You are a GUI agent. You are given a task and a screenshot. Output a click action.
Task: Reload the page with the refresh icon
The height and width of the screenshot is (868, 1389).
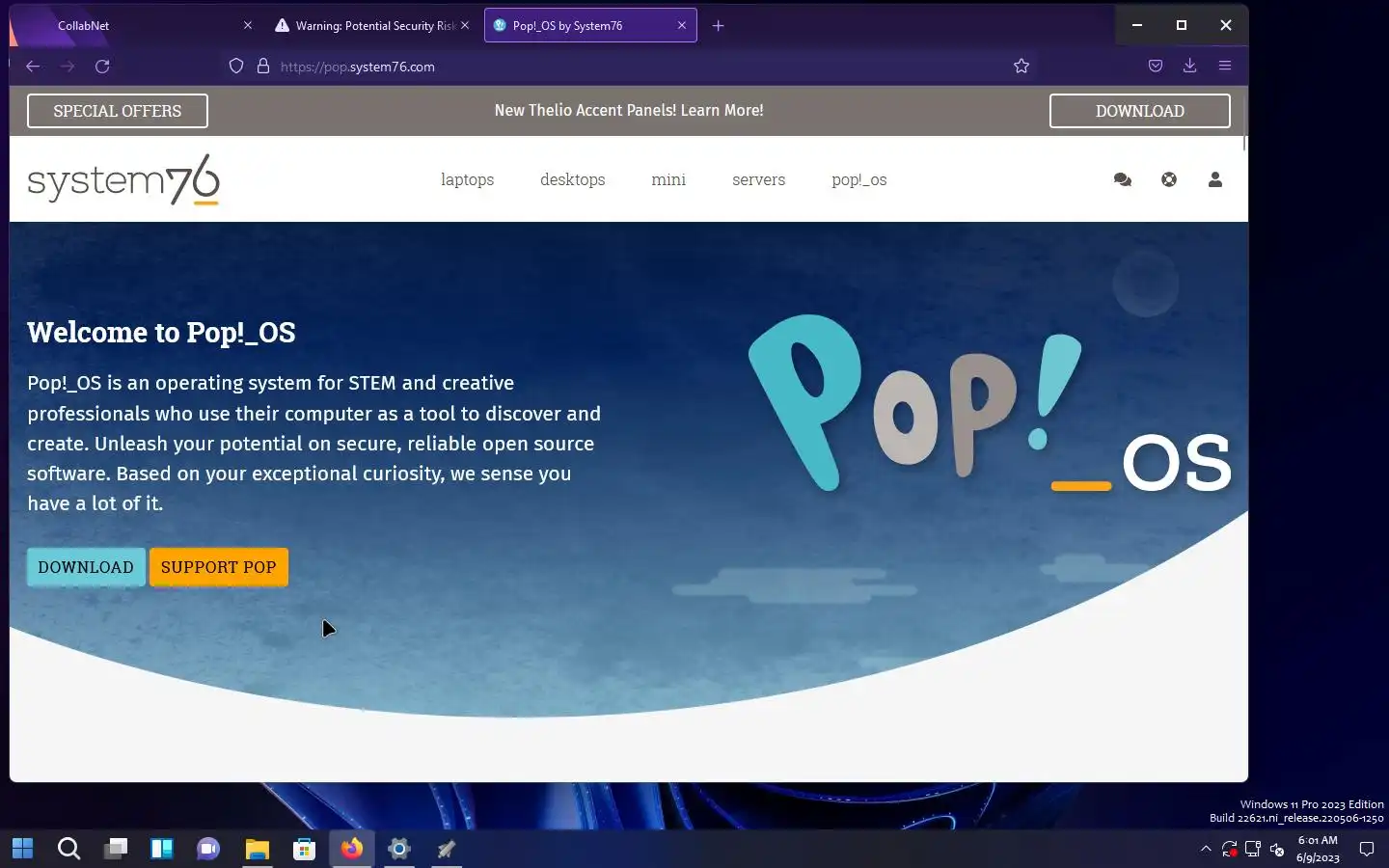click(102, 67)
